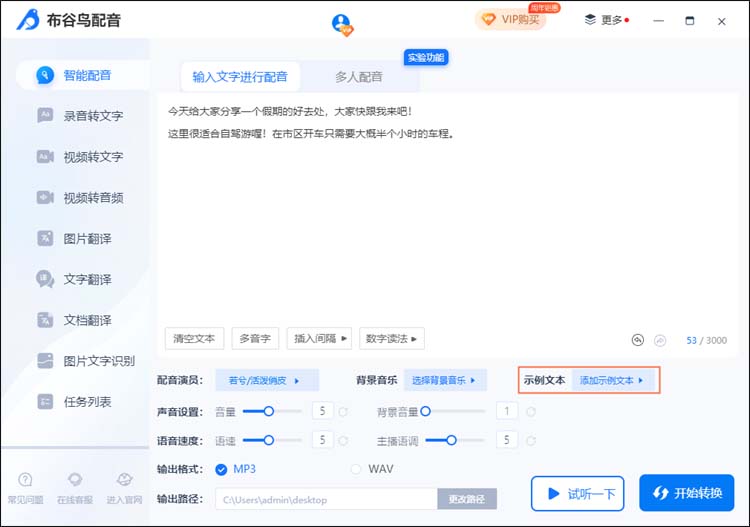750x527 pixels.
Task: Select the MP3 output format
Action: [x=235, y=469]
